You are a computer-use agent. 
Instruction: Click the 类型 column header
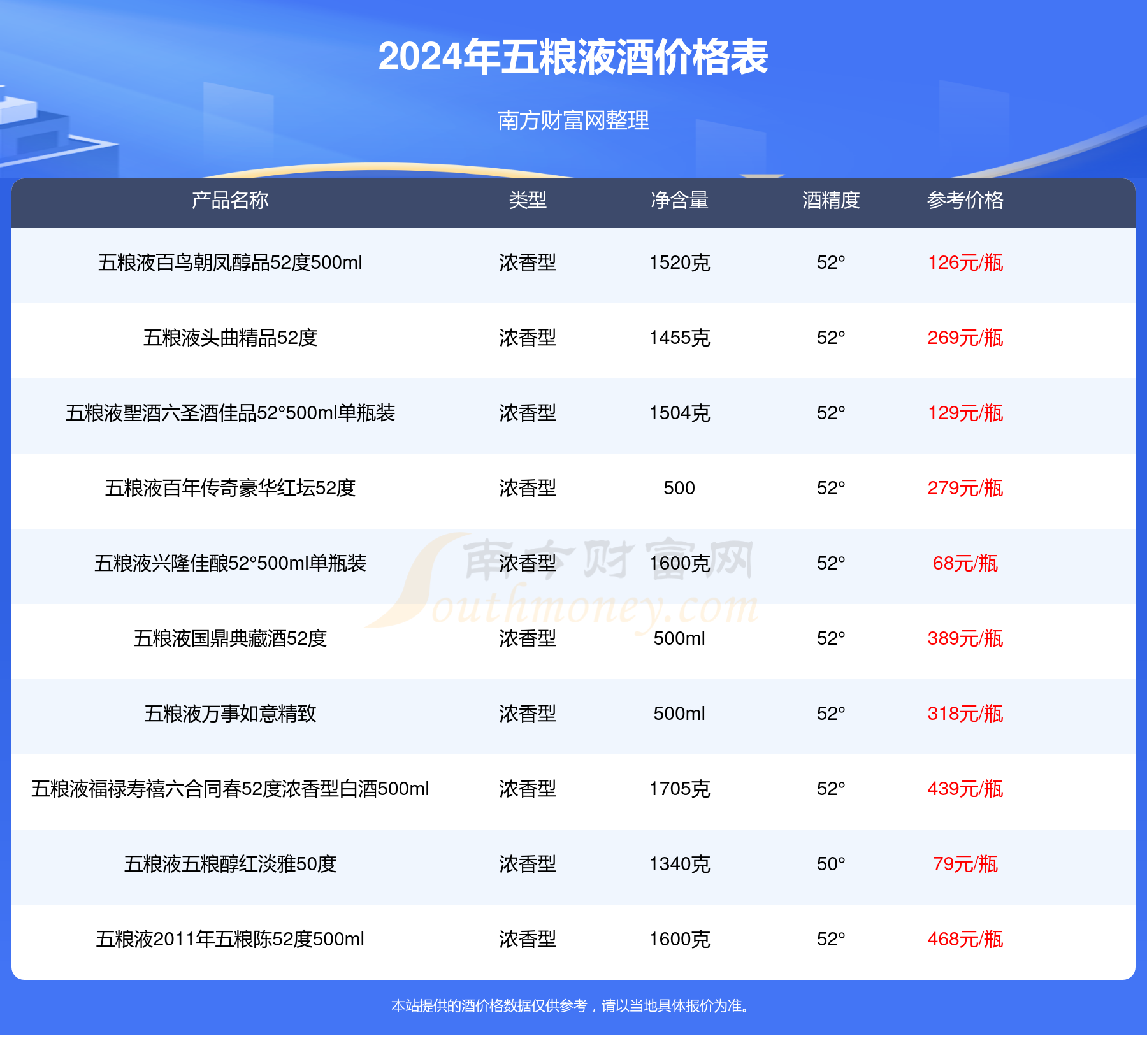point(528,200)
